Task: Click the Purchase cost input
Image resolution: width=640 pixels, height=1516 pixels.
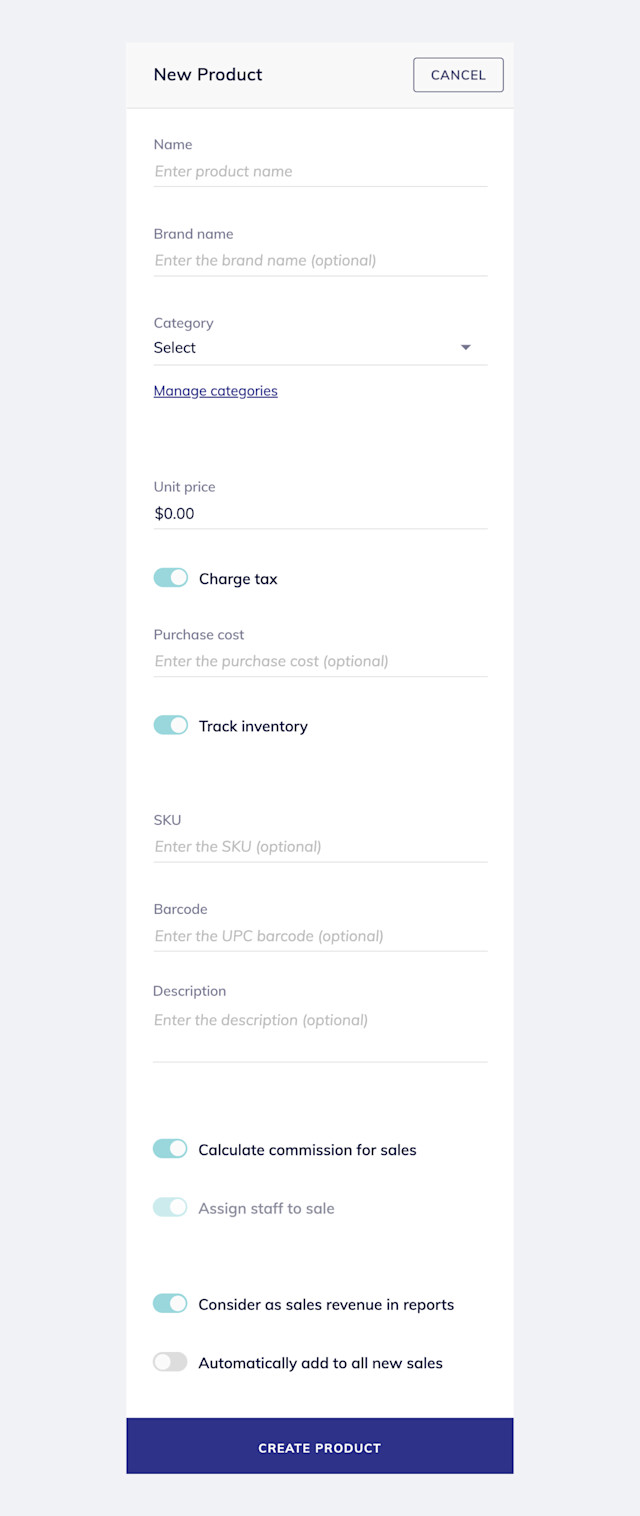Action: 320,662
